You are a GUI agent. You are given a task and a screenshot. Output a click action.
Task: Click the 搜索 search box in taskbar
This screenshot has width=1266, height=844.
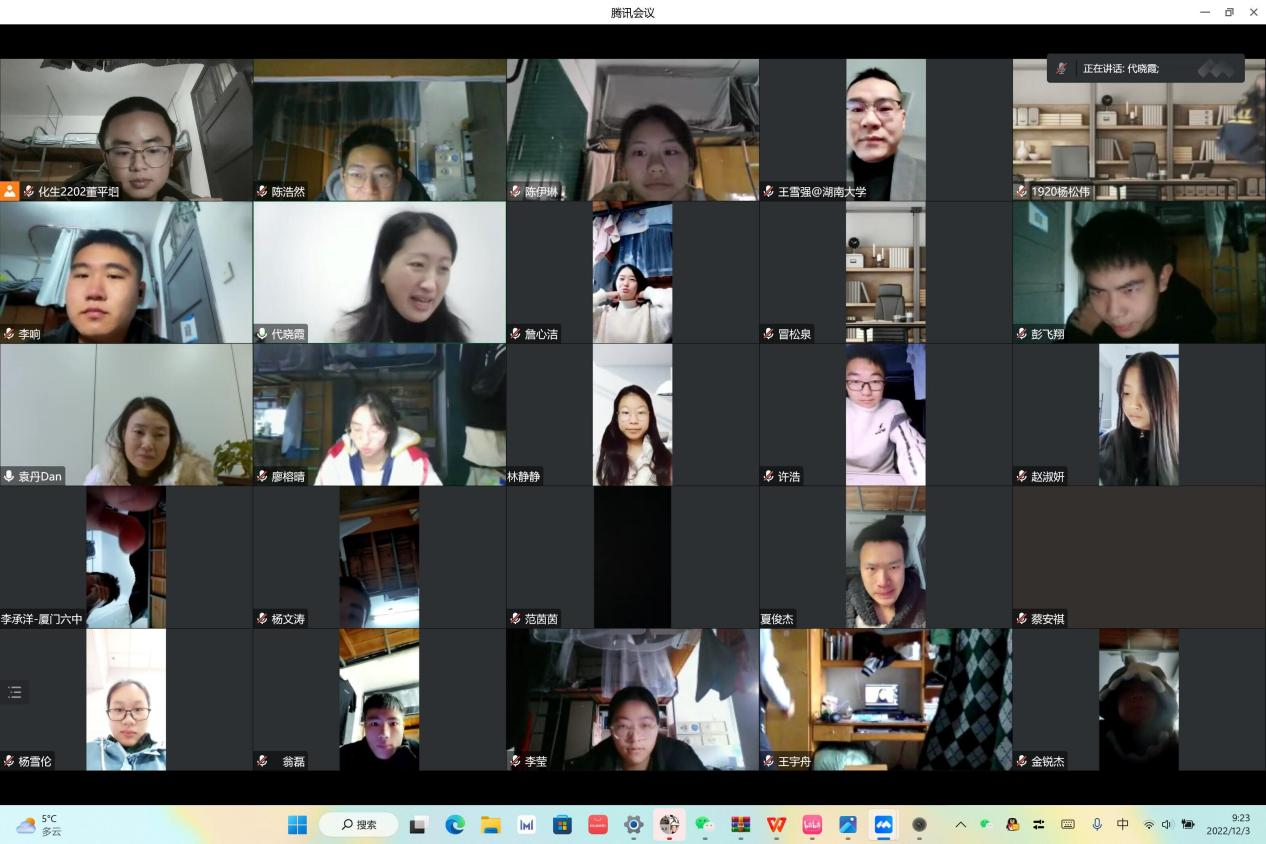pyautogui.click(x=358, y=825)
